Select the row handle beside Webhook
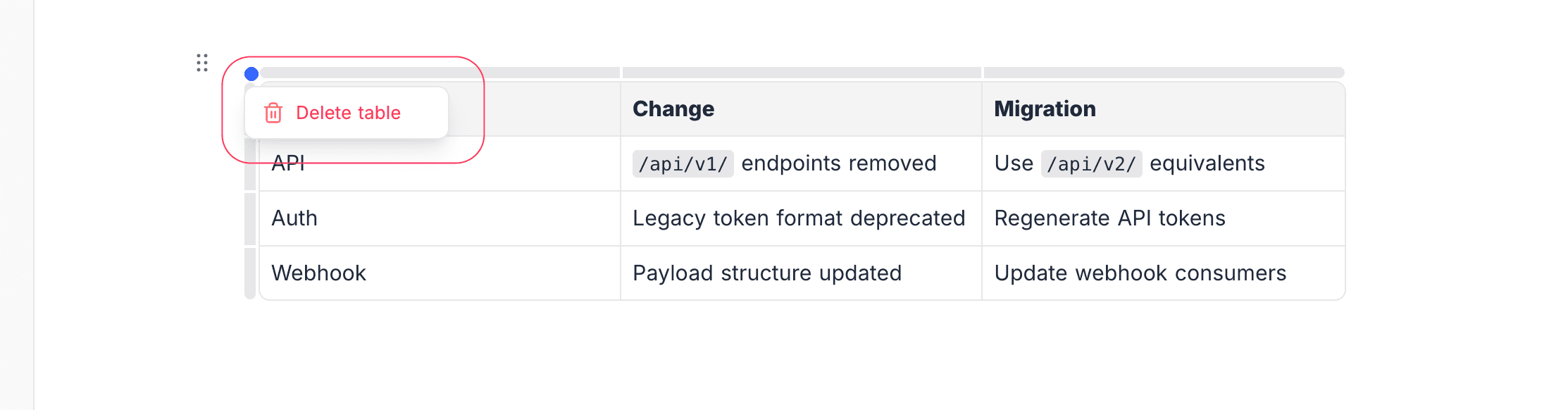Screen dimensions: 1568x410 tap(250, 273)
